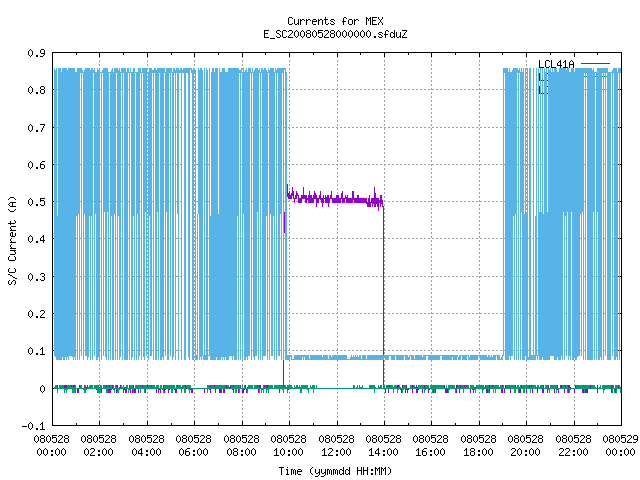
Task: Click the '18:00' time tick label
Action: [x=478, y=453]
